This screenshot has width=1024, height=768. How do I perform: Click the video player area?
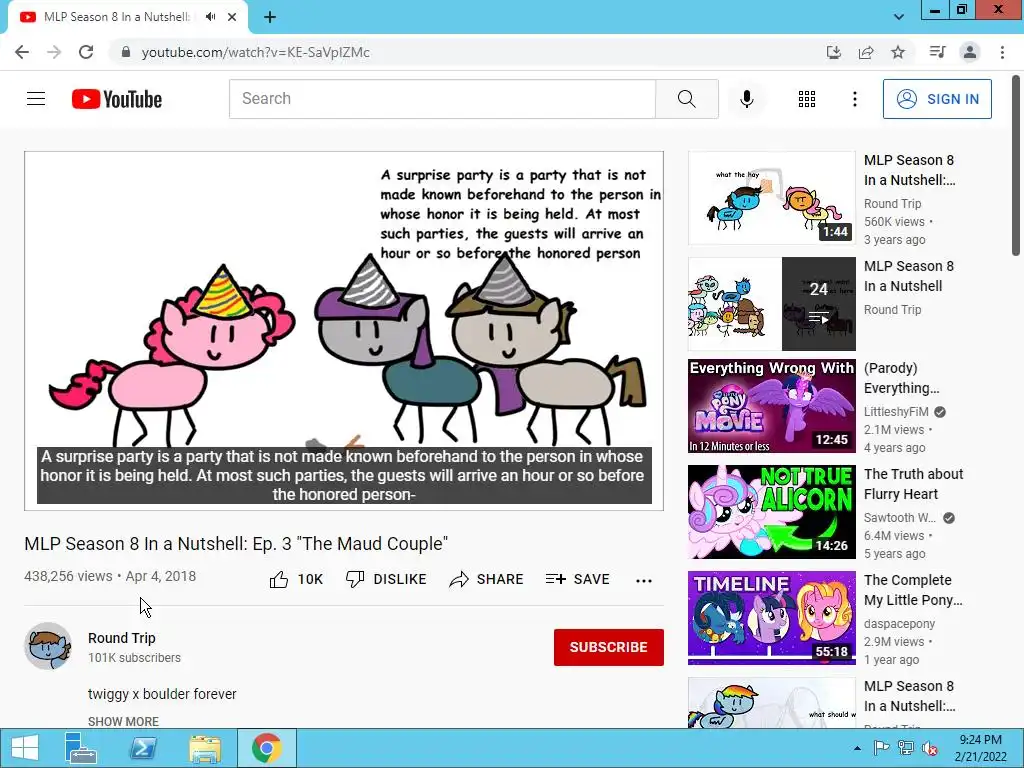coord(344,331)
